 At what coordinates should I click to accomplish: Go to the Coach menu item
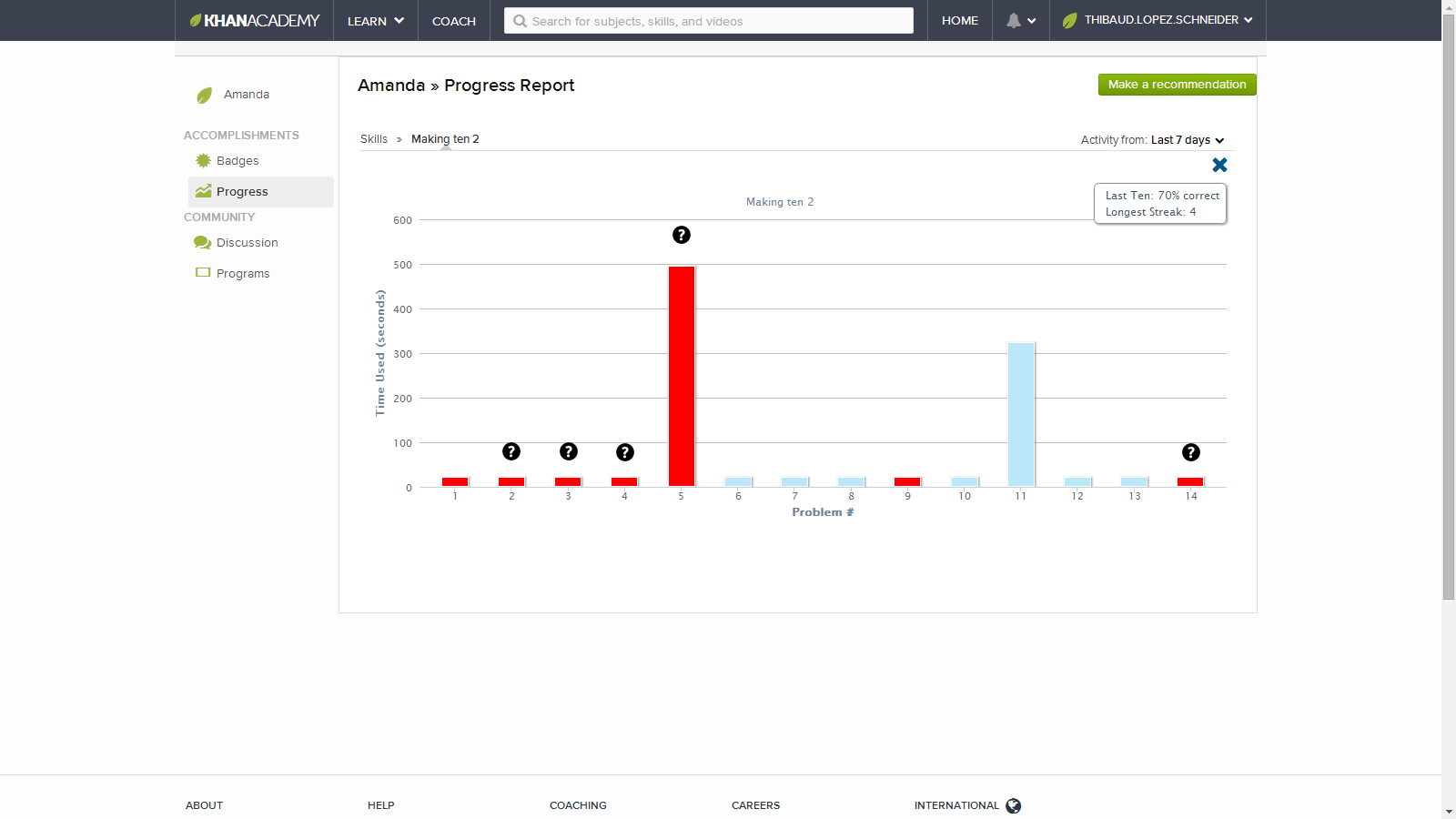tap(453, 21)
